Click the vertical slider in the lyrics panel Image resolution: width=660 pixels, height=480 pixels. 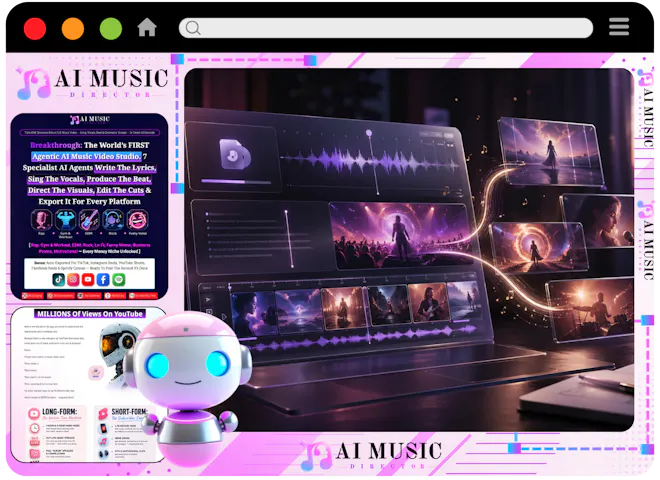[x=289, y=238]
